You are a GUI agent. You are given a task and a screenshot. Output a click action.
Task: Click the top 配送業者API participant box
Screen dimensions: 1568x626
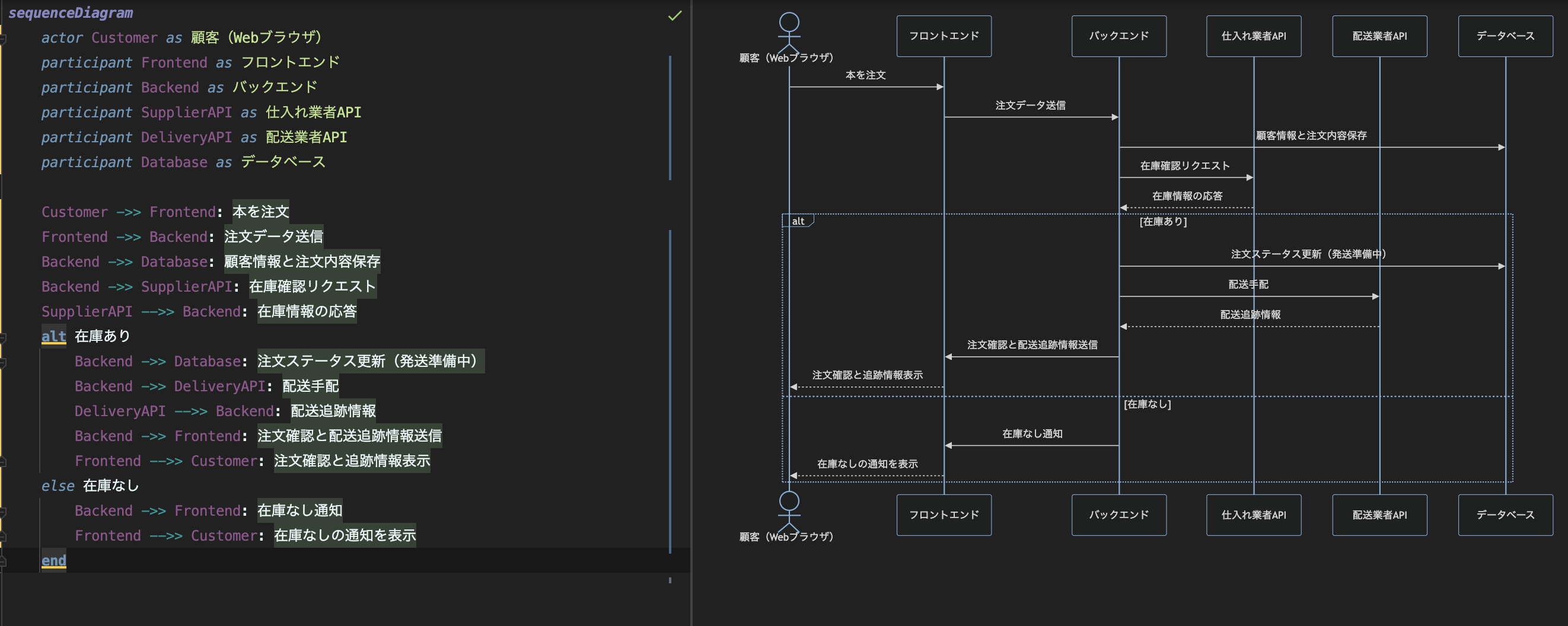point(1379,37)
